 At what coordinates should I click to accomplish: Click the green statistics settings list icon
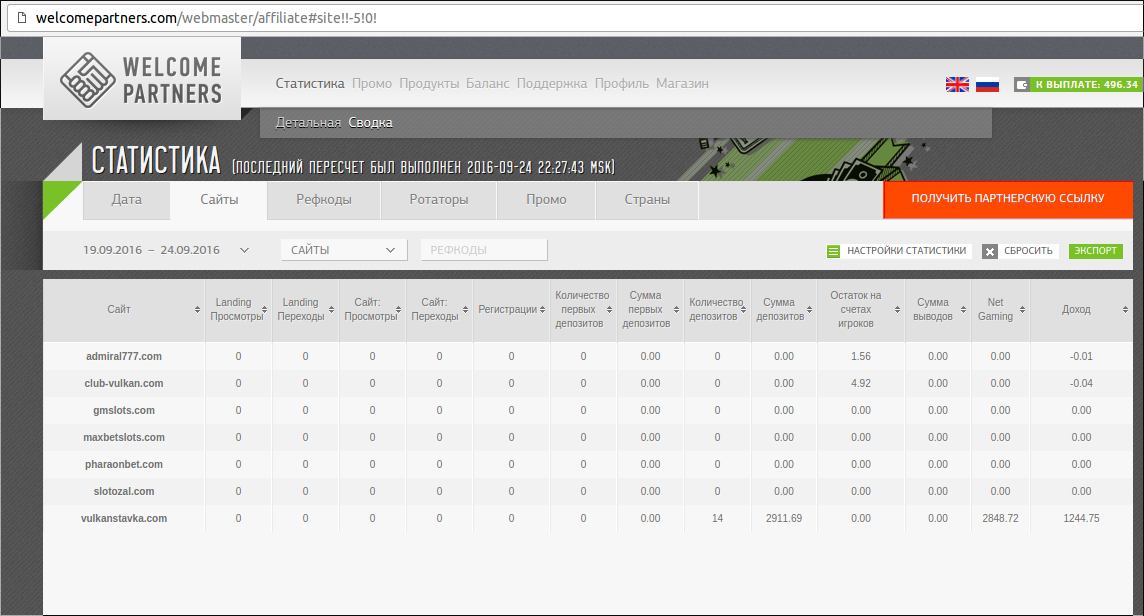833,251
